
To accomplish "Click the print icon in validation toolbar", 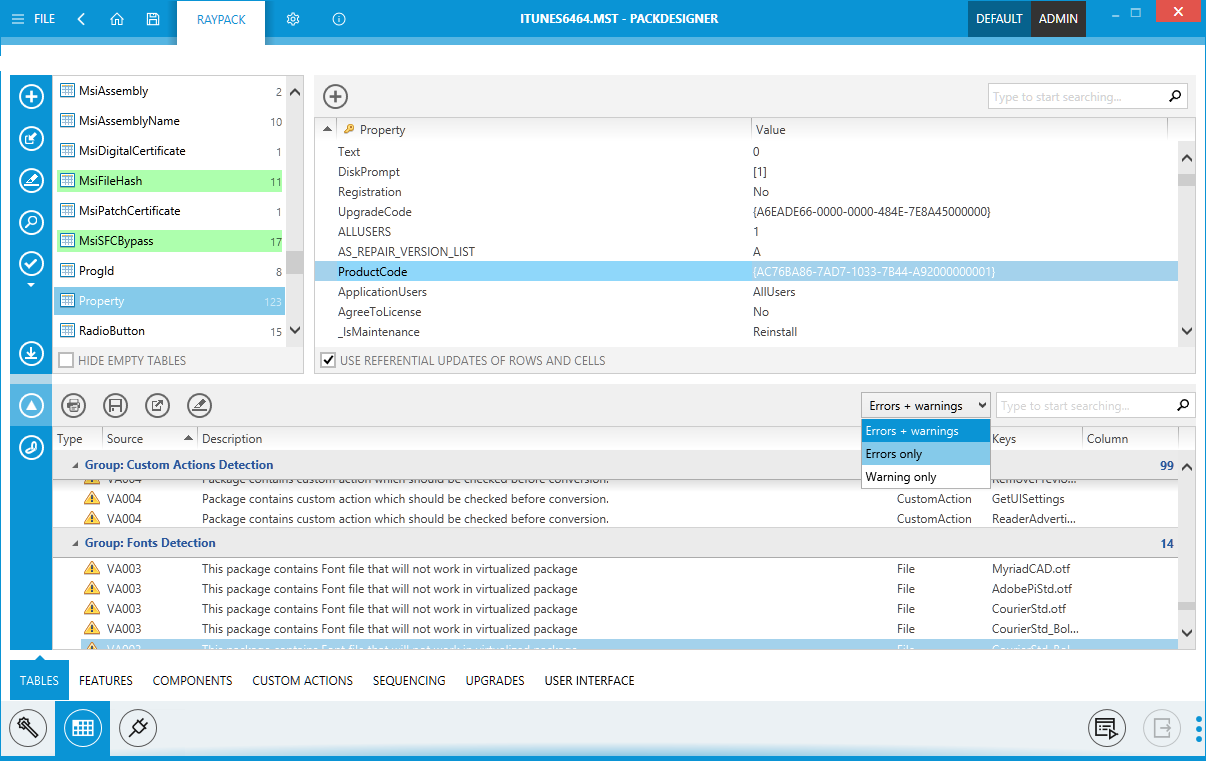I will tap(73, 405).
